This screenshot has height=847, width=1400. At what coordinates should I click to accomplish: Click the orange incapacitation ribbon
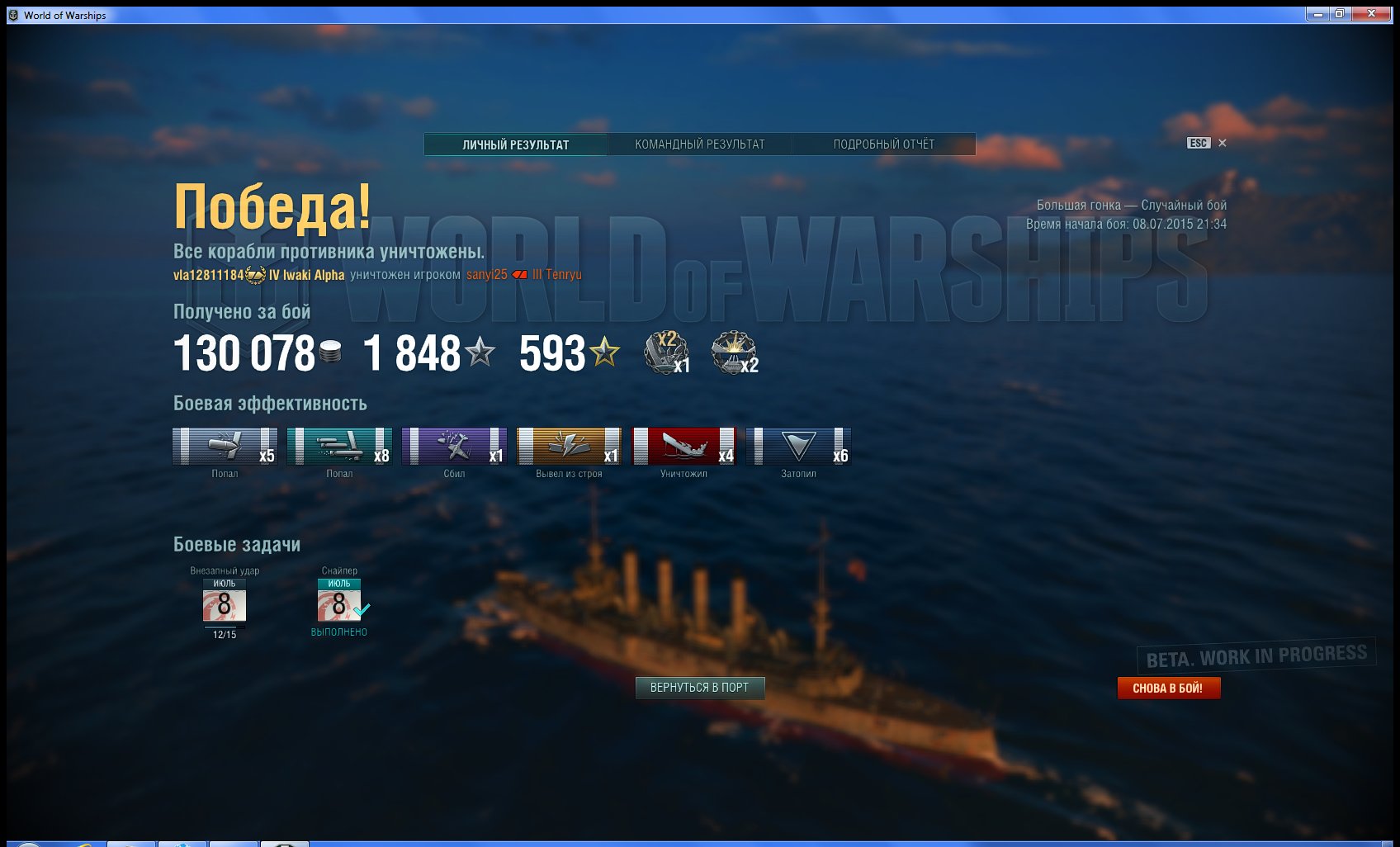(x=569, y=447)
